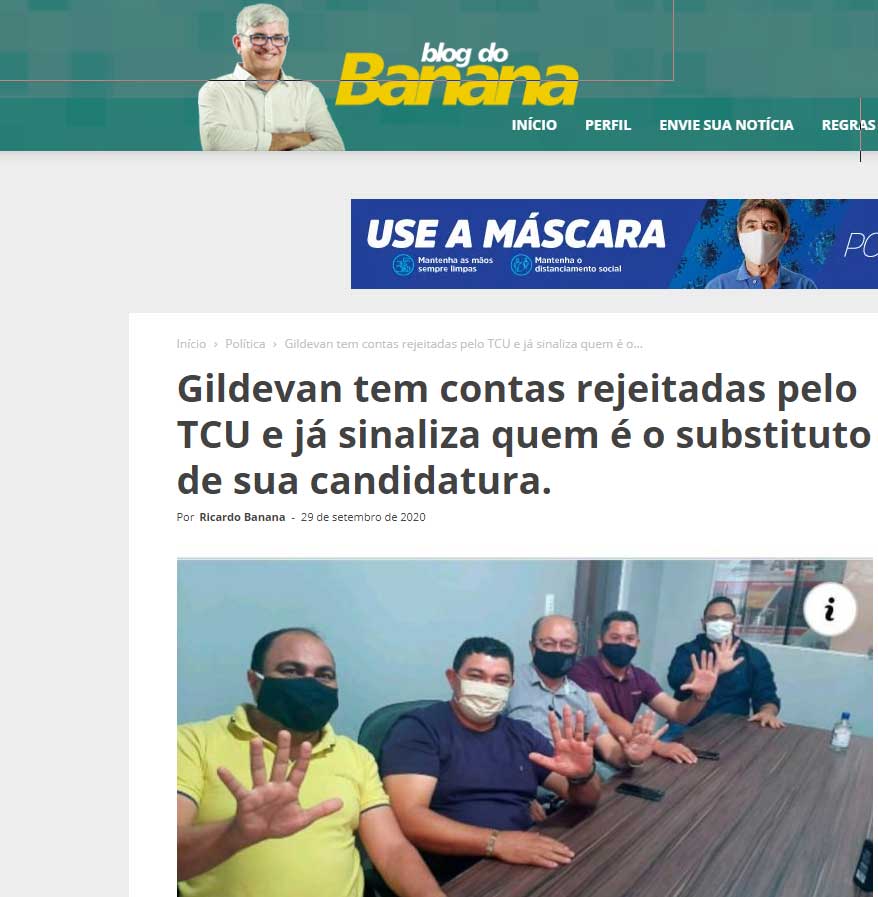Click the Gildevan article headline

[x=523, y=435]
